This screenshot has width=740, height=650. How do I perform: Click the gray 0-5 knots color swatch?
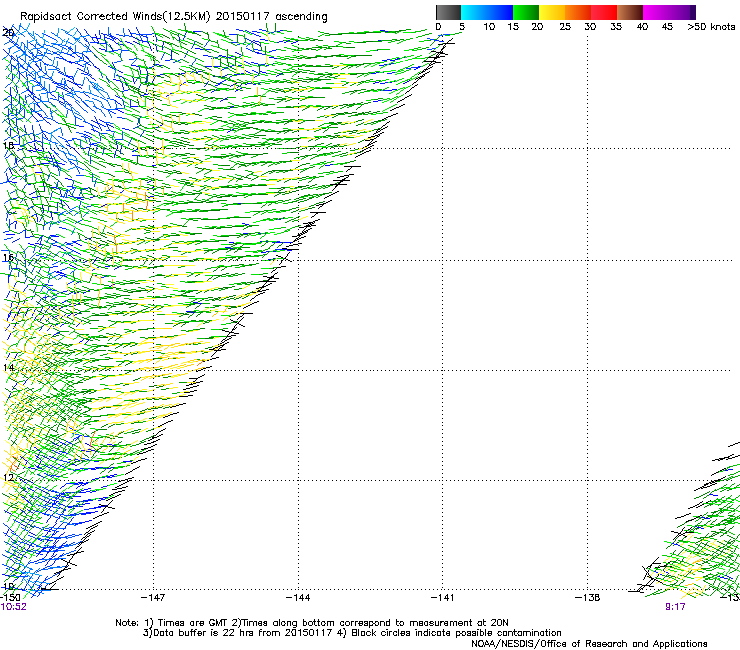coord(448,12)
